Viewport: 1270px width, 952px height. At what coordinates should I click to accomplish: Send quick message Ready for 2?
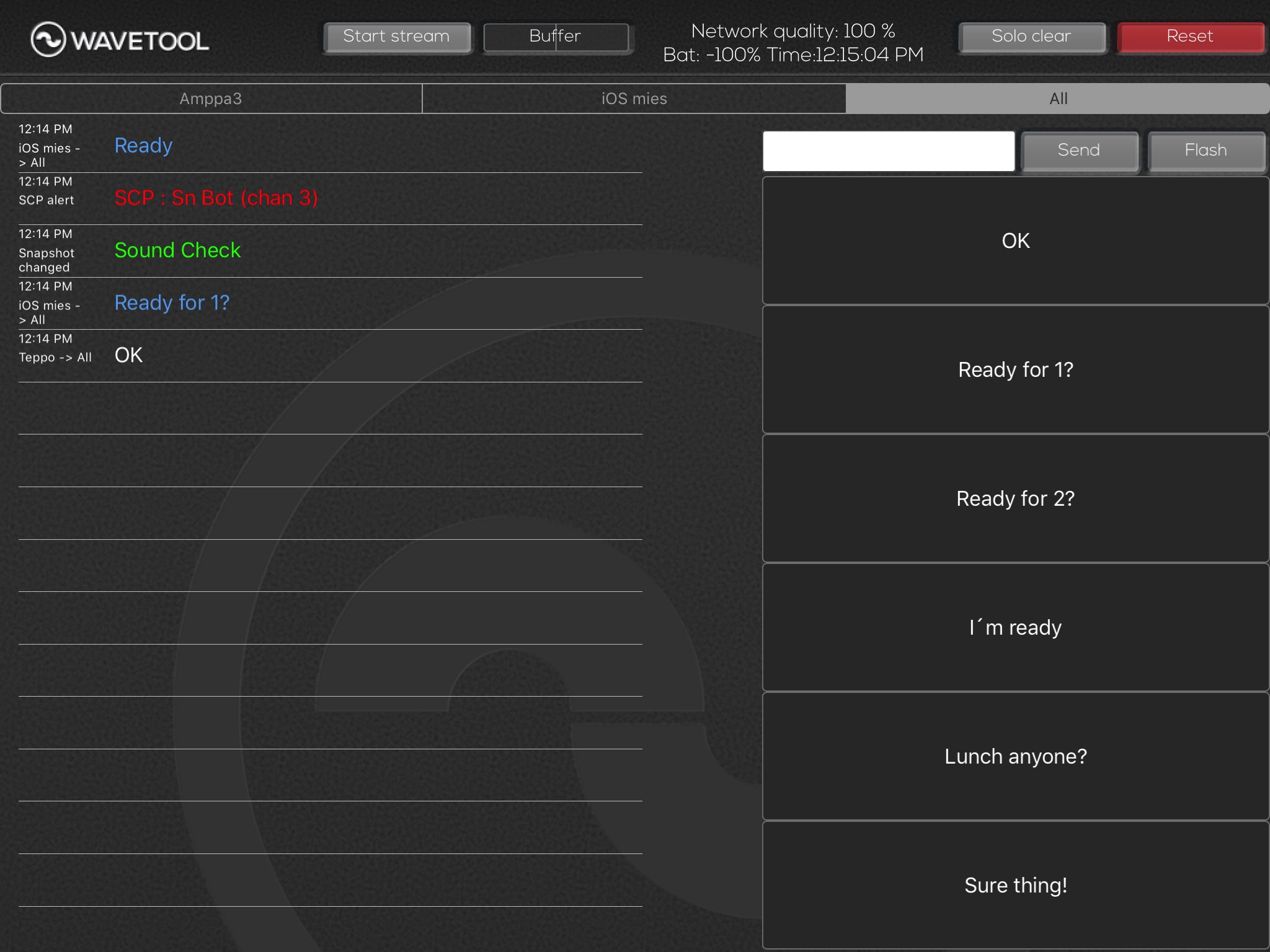[x=1016, y=498]
